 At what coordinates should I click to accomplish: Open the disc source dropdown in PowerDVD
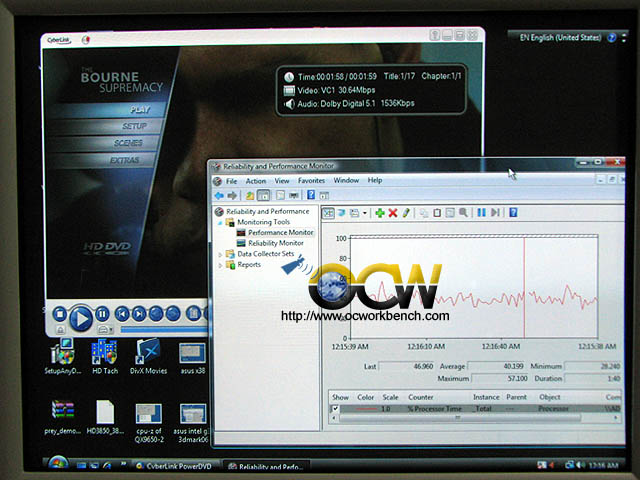point(105,329)
